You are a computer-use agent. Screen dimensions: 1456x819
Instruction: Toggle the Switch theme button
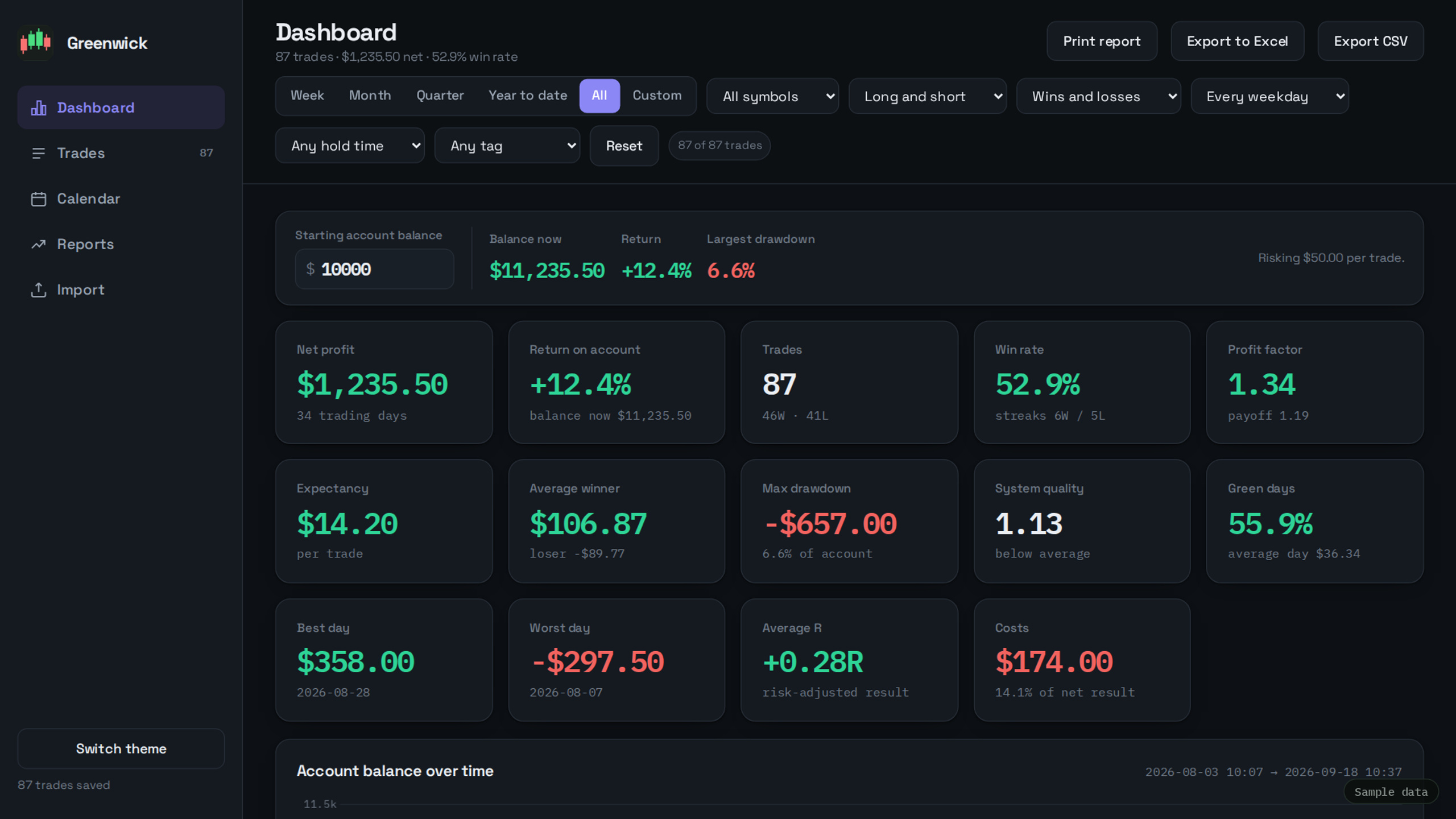click(121, 748)
